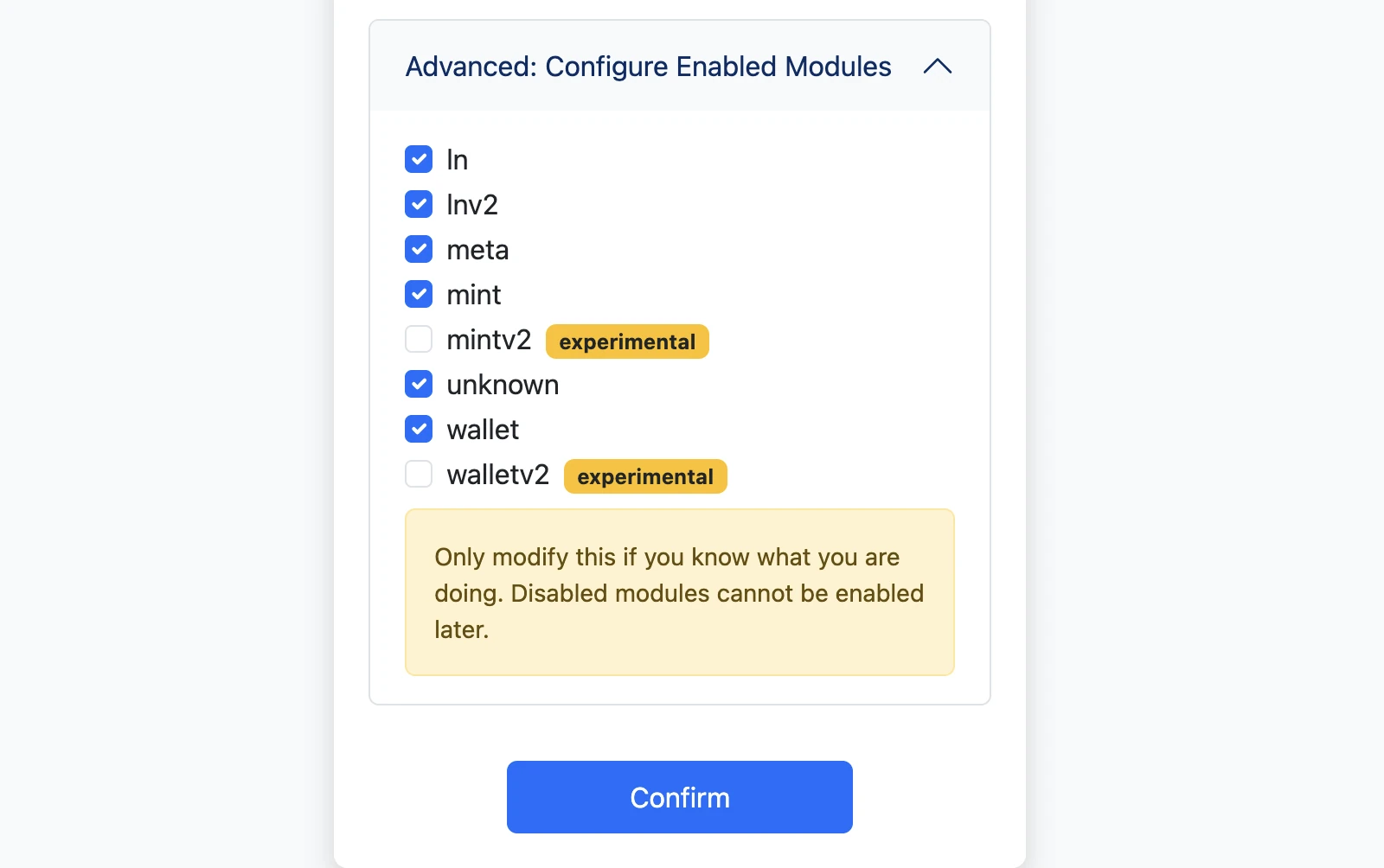Collapse the Advanced modules section chevron
Image resolution: width=1384 pixels, height=868 pixels.
939,67
